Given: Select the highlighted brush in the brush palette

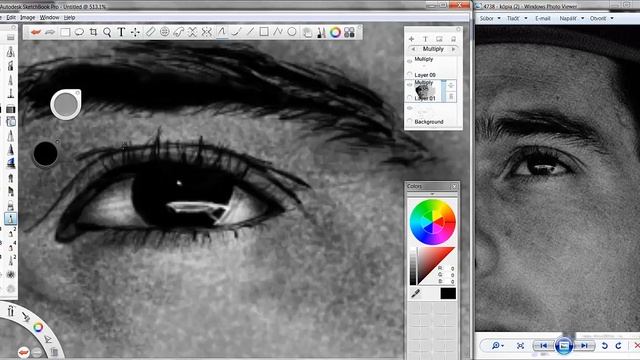Looking at the screenshot, I should pos(11,218).
